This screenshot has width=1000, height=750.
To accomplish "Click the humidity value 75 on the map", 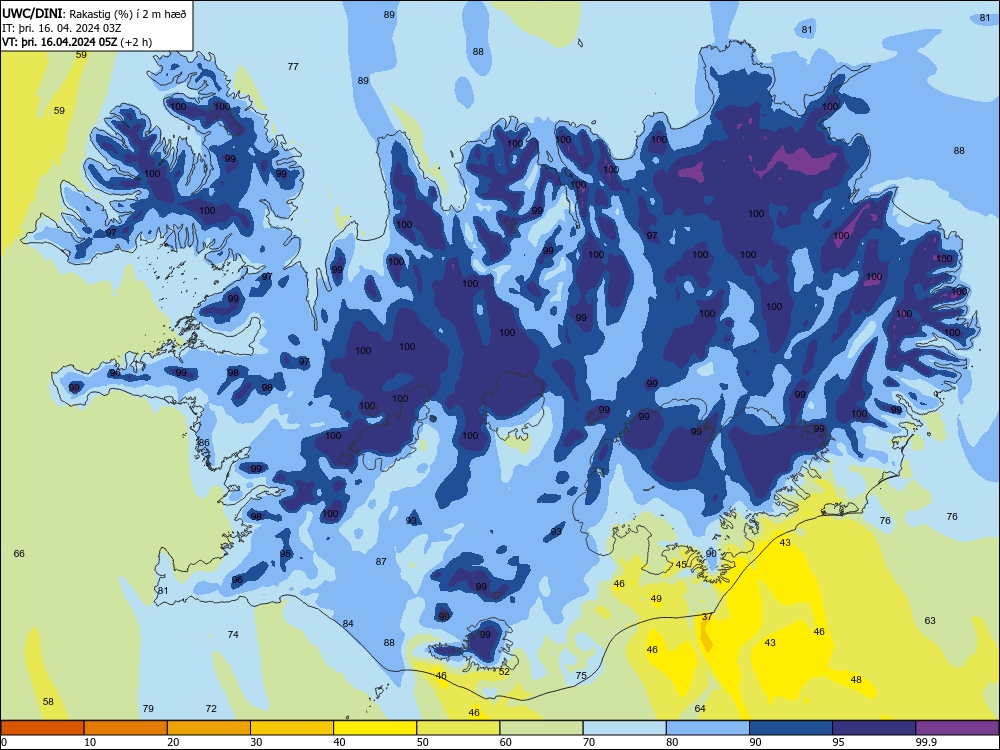I will (x=581, y=675).
